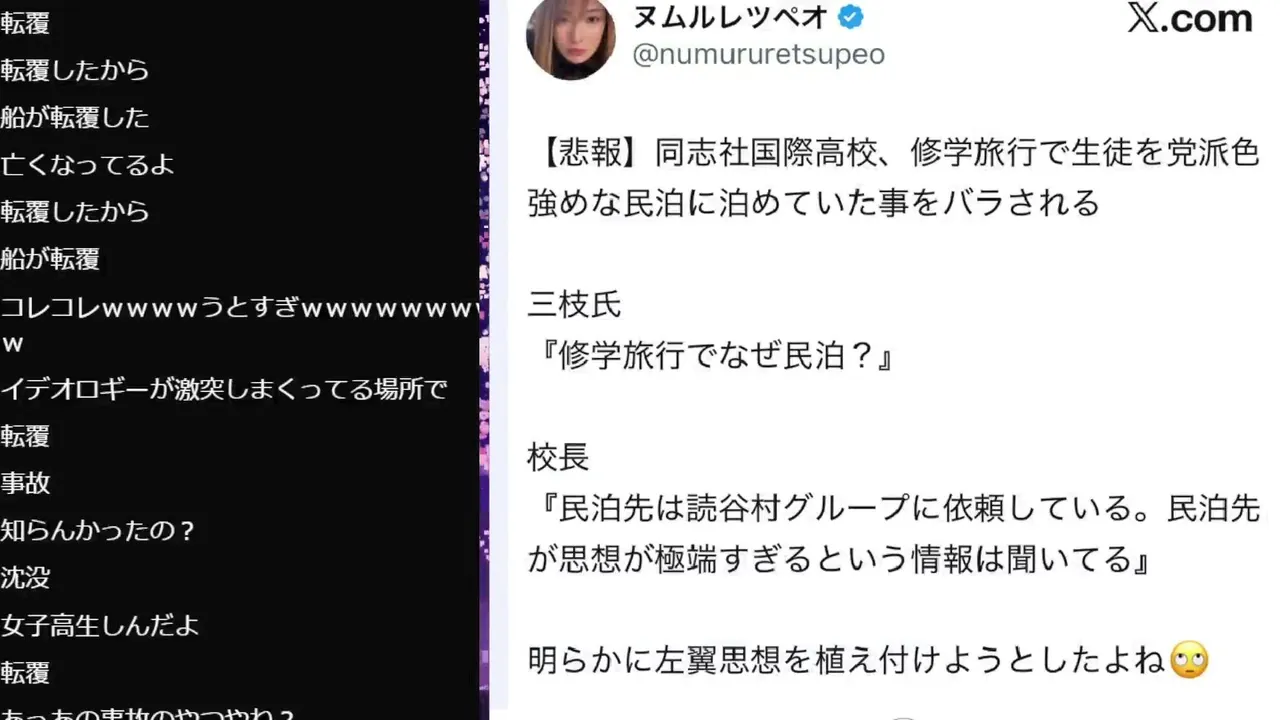Select chat comment 知らんかったの？

coord(99,531)
